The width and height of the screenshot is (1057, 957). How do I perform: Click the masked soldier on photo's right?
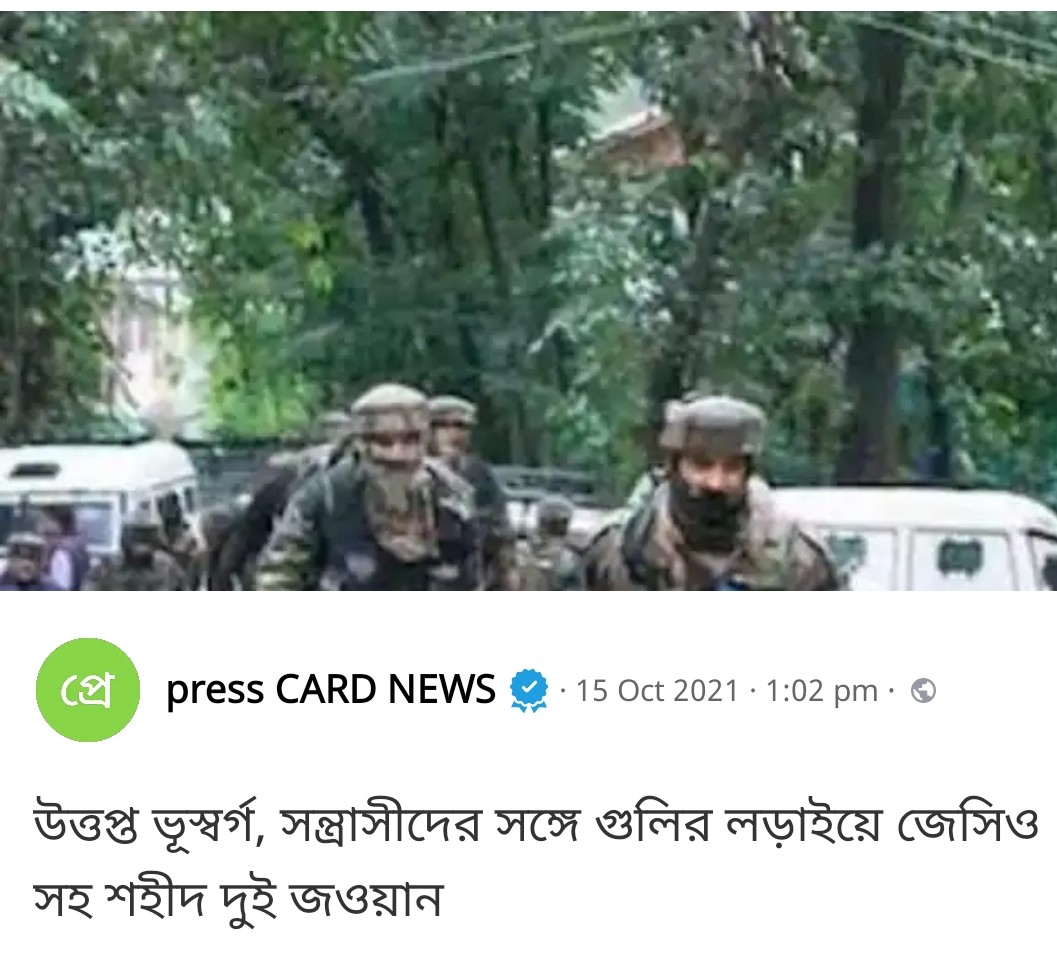click(708, 499)
